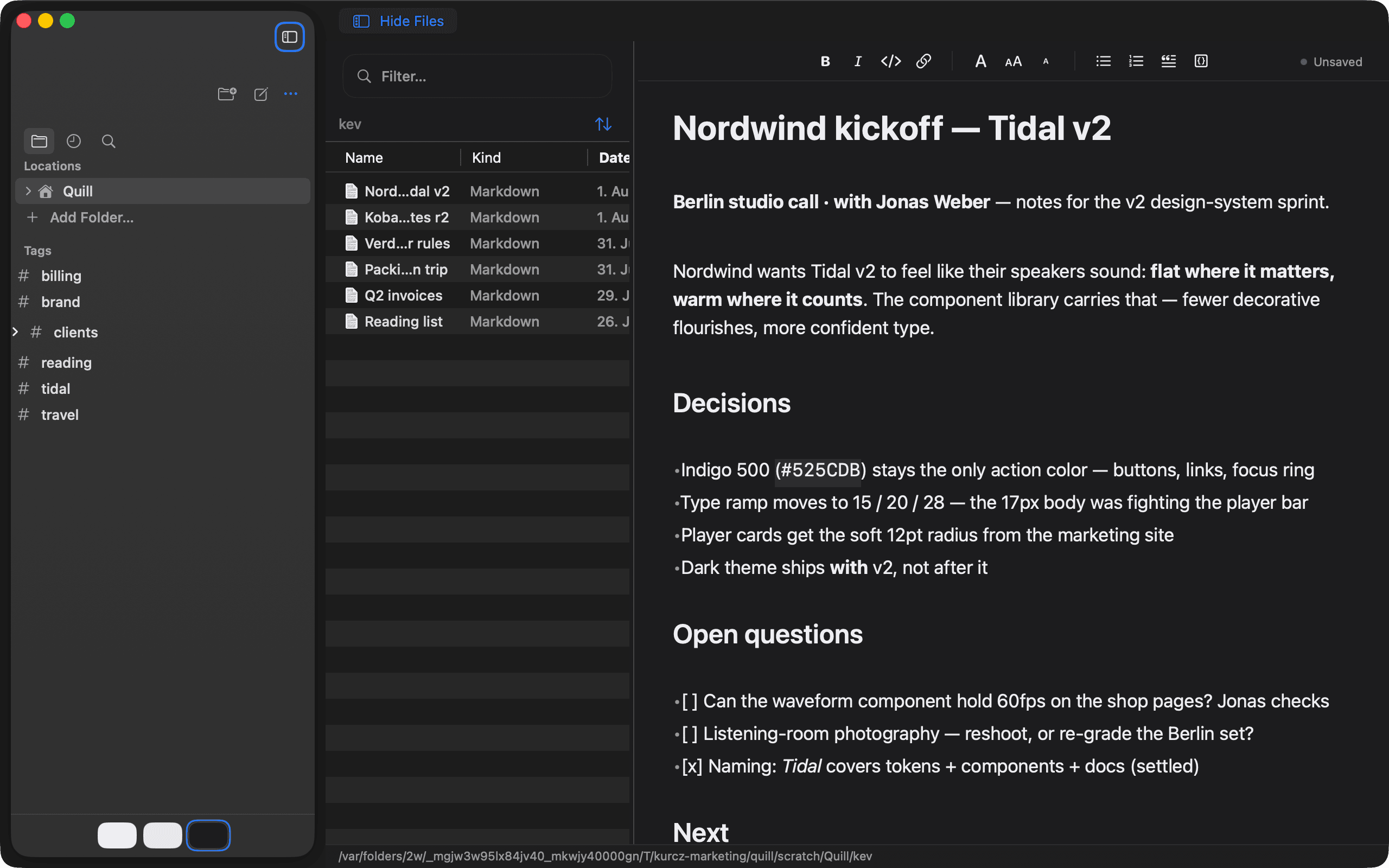Toggle bold formatting
This screenshot has height=868, width=1389.
click(825, 61)
